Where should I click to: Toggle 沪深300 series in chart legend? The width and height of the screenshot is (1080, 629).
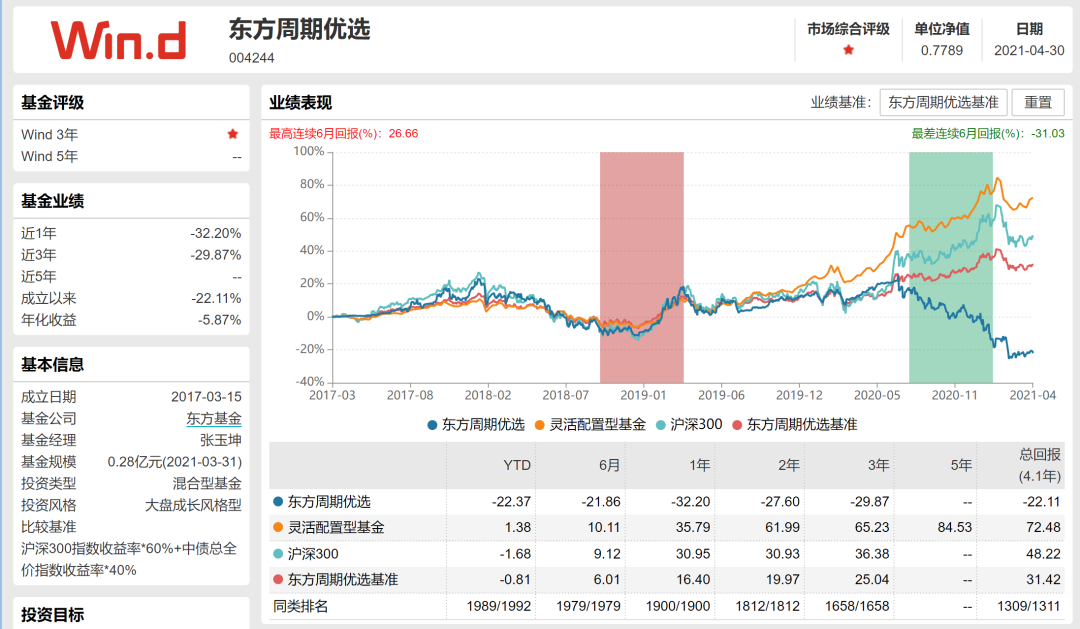click(689, 424)
